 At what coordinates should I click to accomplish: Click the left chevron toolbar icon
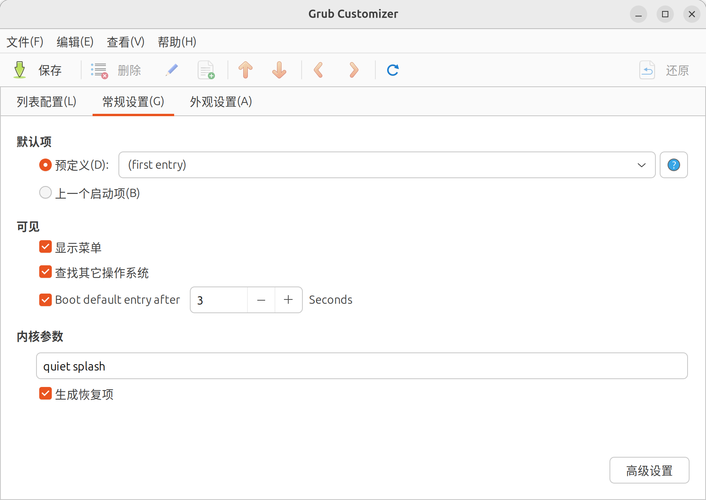coord(318,70)
